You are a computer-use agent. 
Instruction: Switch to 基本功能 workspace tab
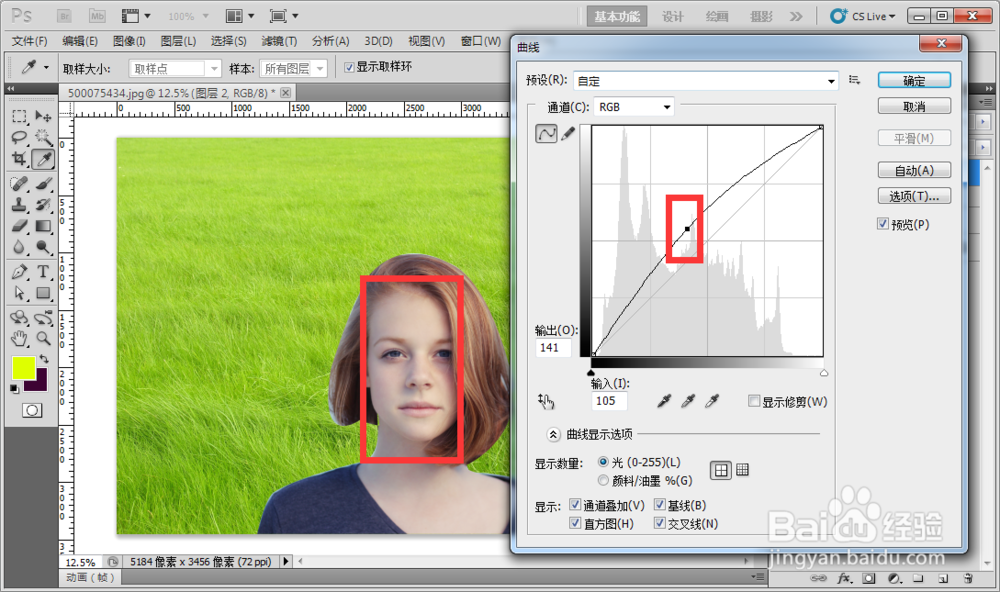point(617,17)
